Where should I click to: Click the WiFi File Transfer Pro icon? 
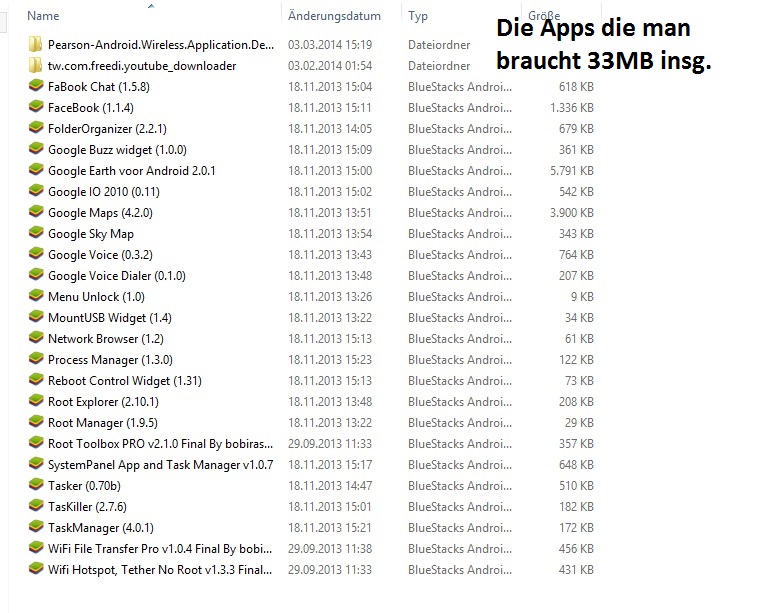tap(36, 547)
